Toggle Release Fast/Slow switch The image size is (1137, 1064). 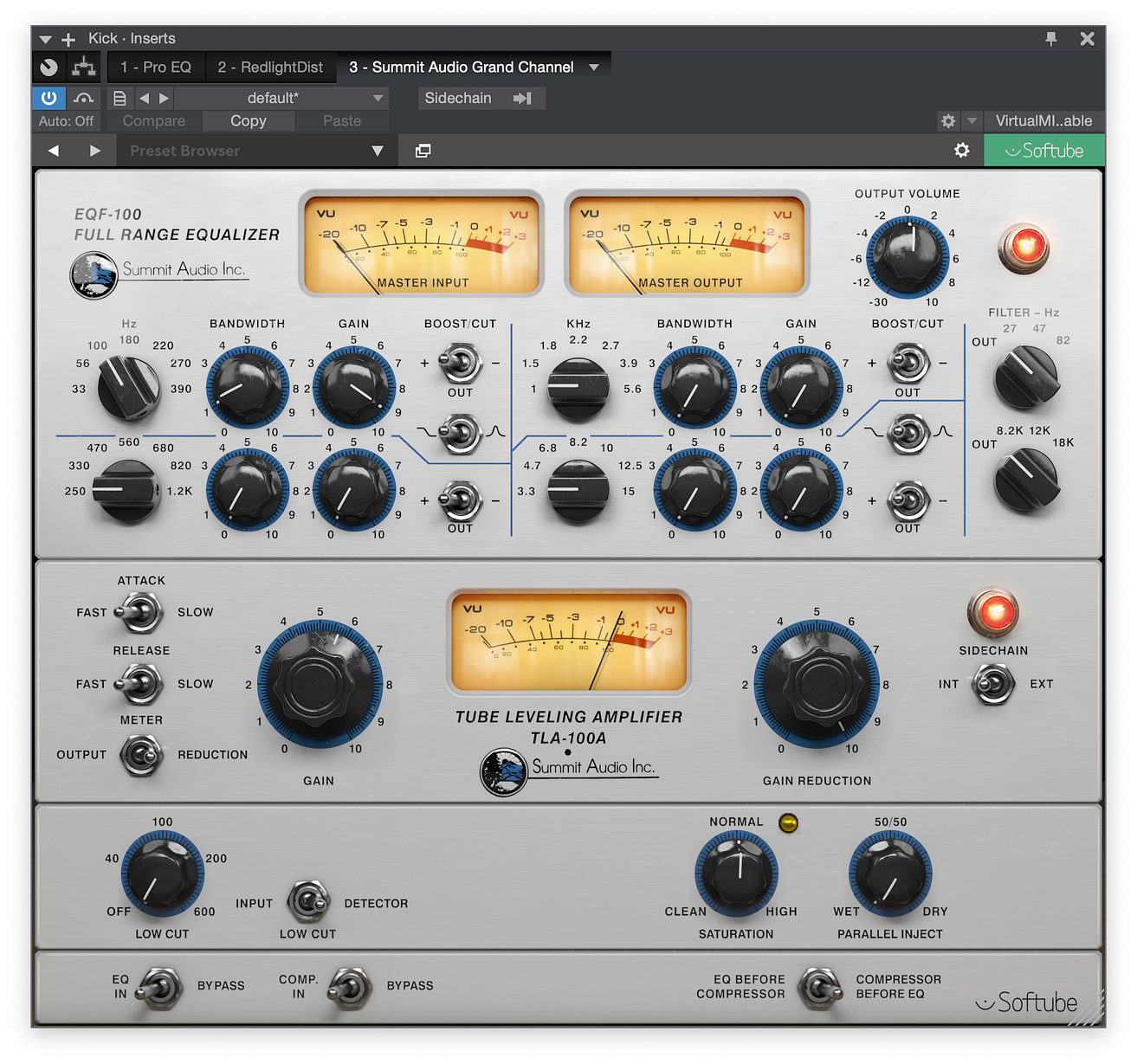140,684
